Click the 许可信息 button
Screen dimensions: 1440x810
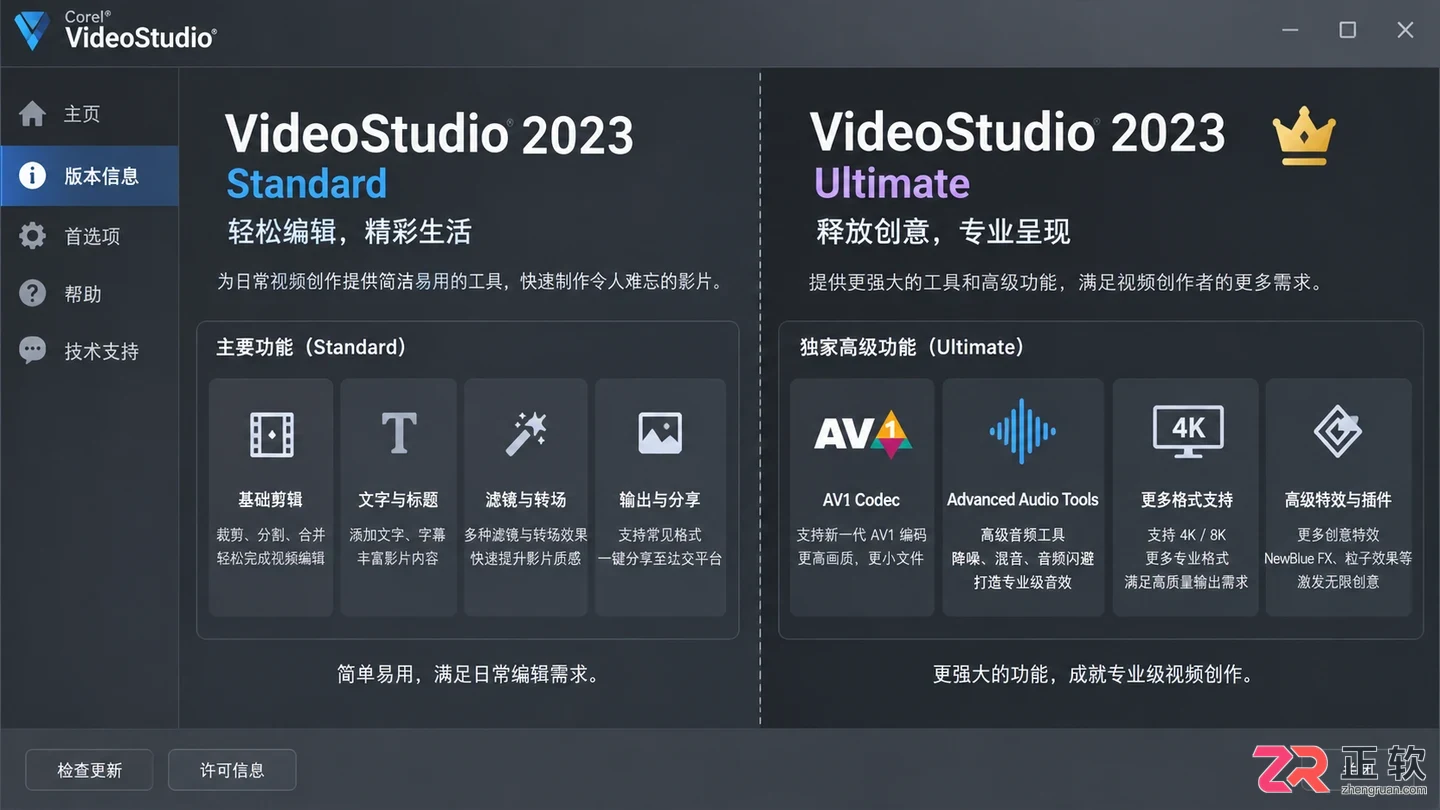click(232, 770)
